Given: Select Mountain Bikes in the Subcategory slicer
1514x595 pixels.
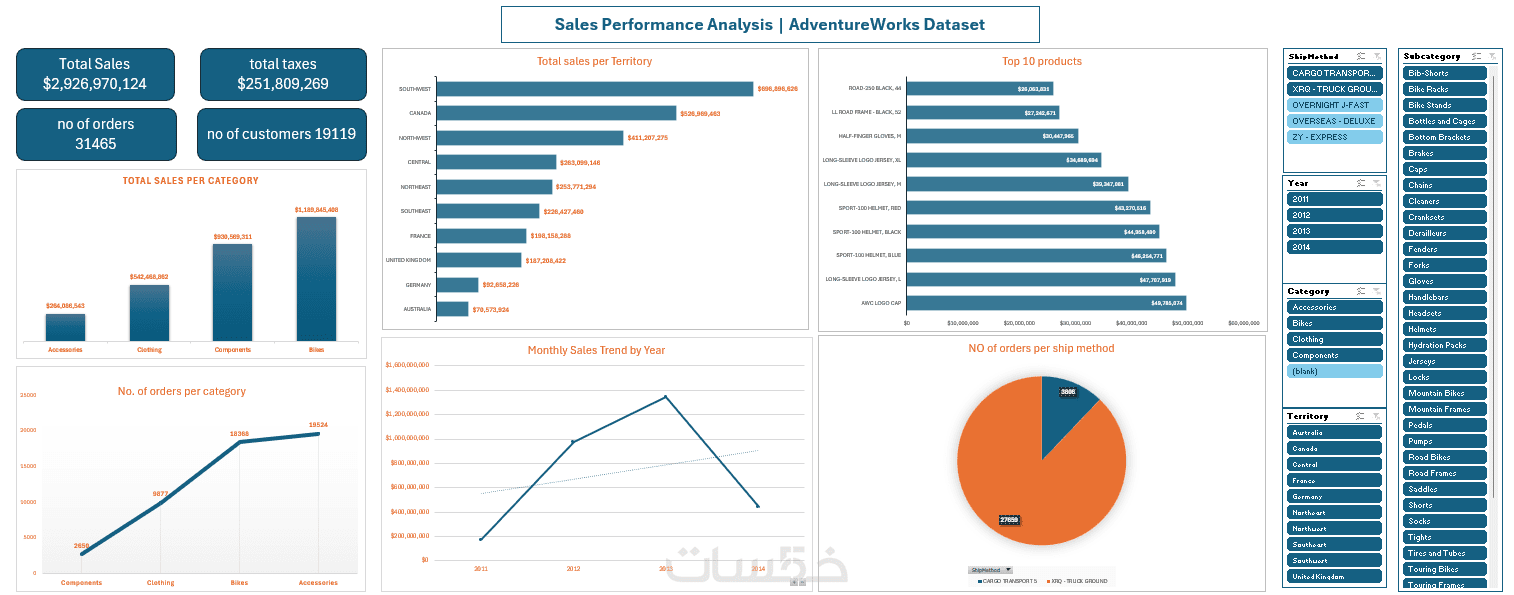Looking at the screenshot, I should [1445, 393].
